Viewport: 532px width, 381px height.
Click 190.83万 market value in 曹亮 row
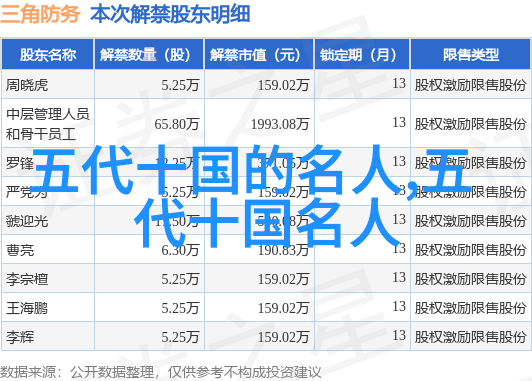(283, 250)
